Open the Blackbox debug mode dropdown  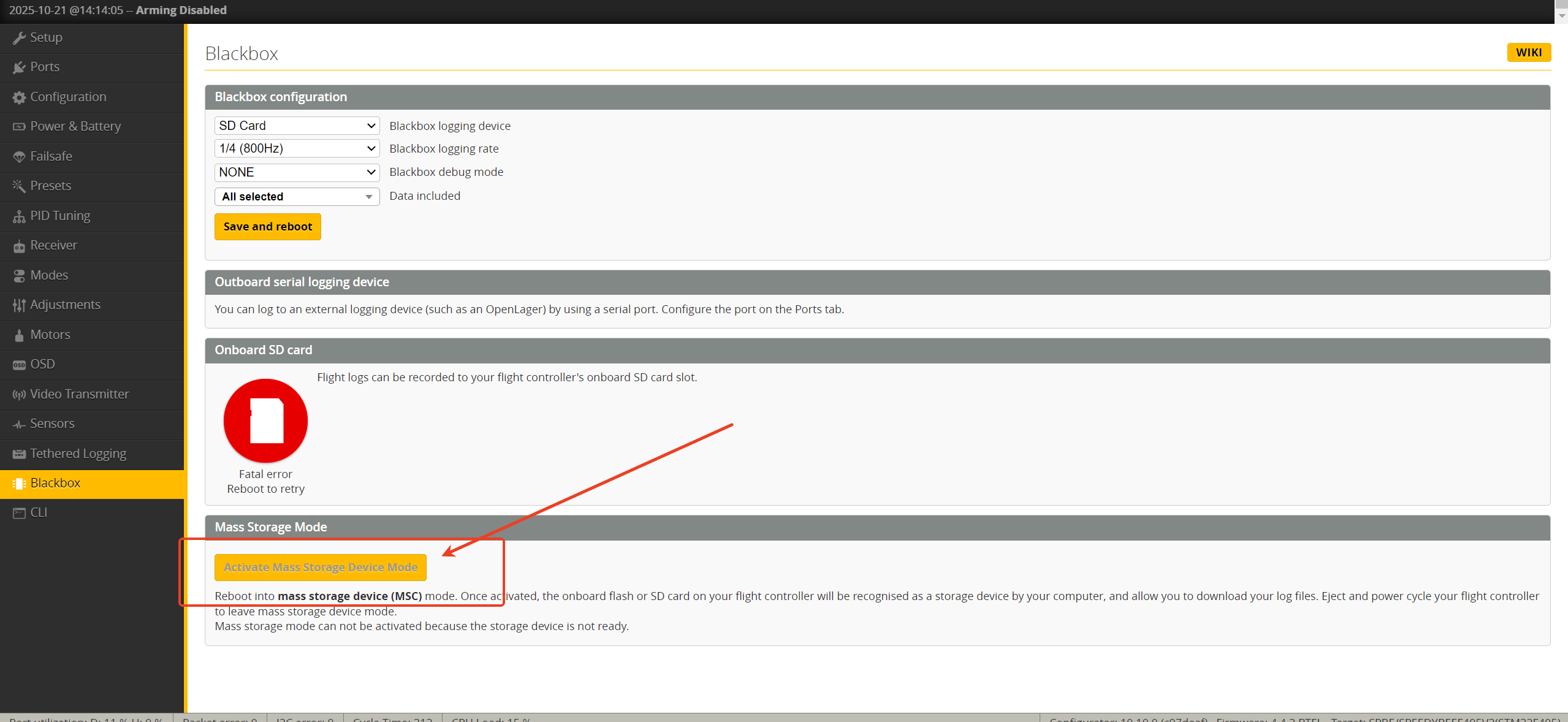[x=297, y=172]
